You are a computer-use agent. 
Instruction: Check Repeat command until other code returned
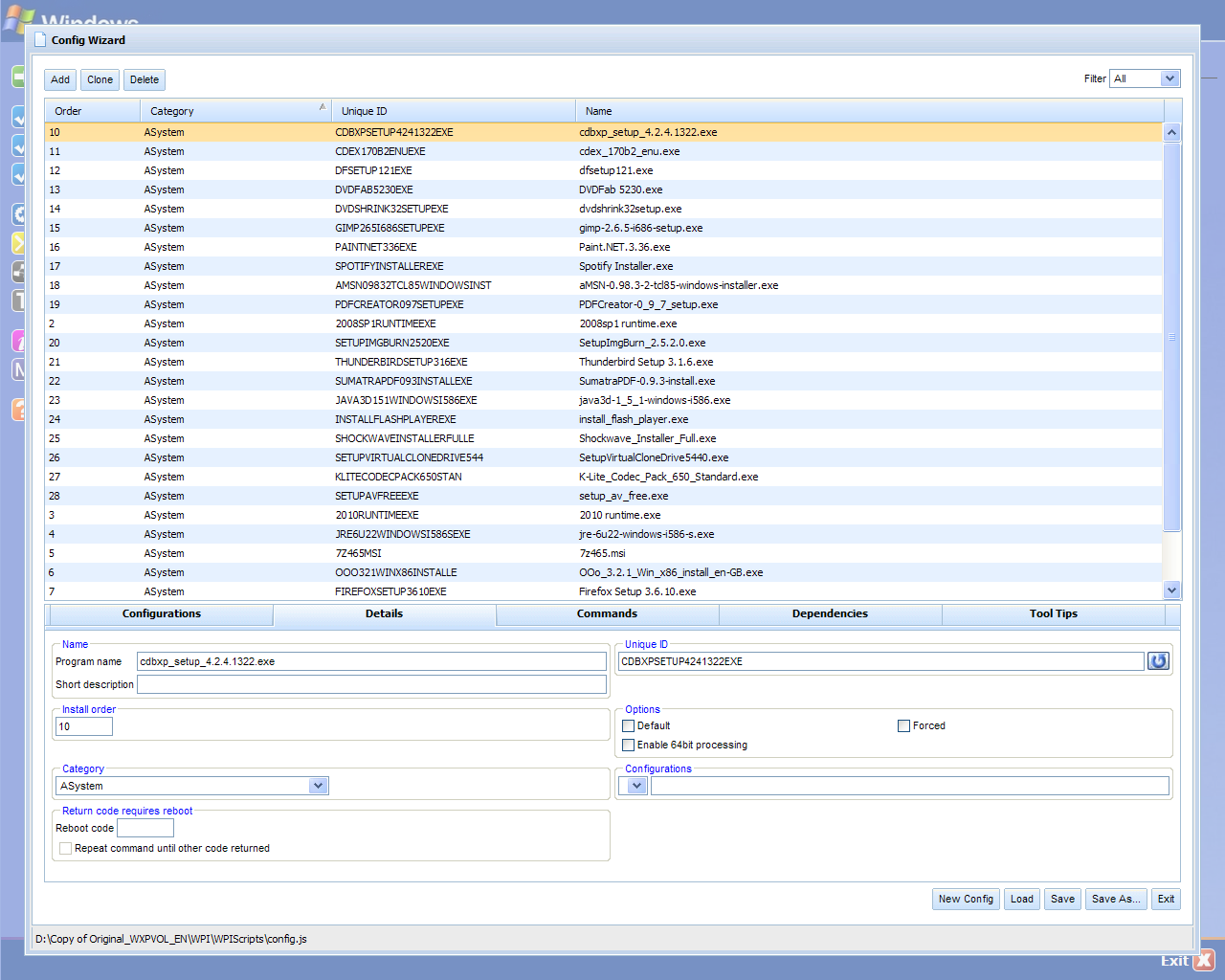click(66, 849)
